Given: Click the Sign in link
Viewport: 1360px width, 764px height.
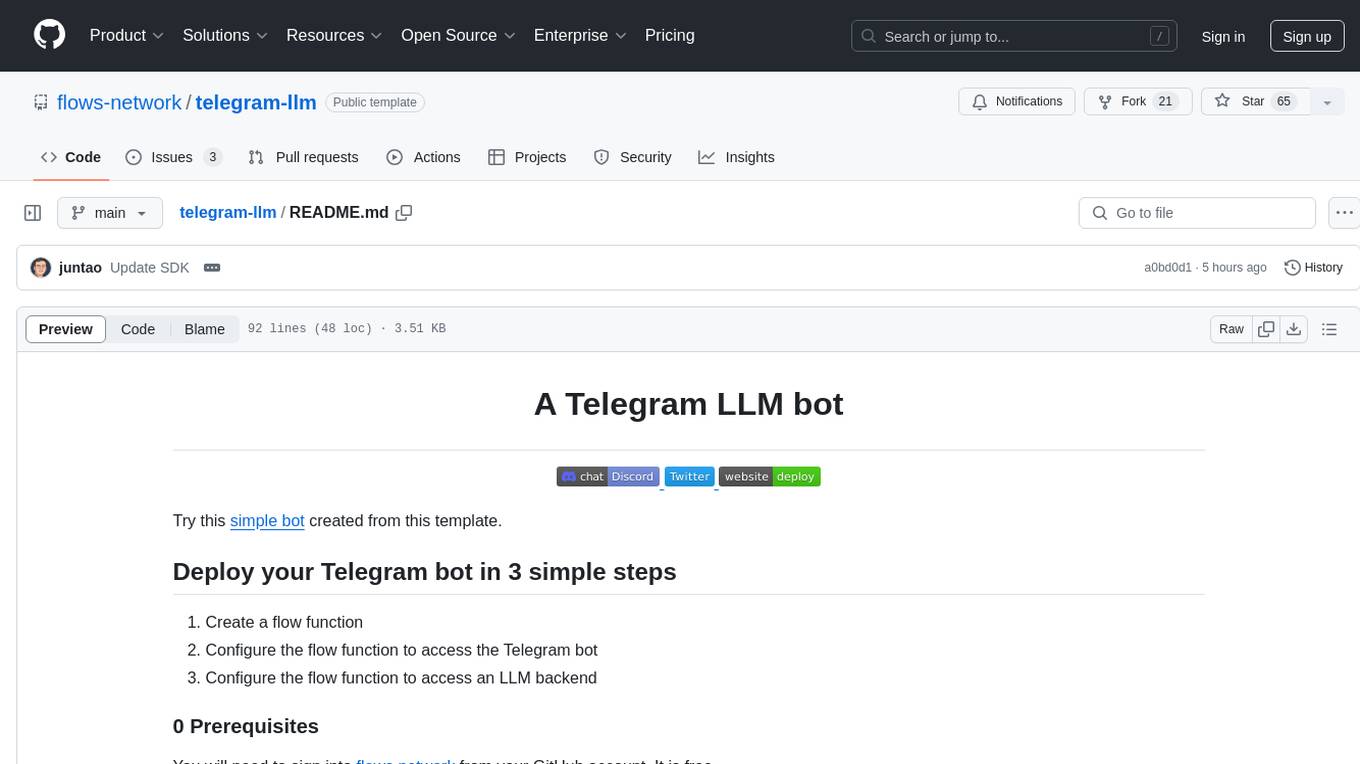Looking at the screenshot, I should pos(1223,36).
